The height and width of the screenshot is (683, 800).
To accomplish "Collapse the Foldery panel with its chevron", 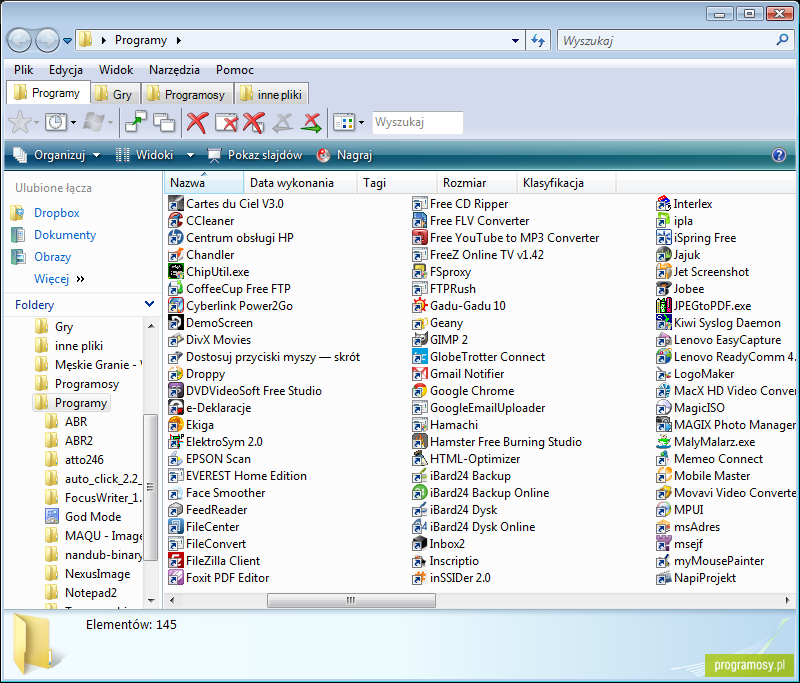I will pyautogui.click(x=149, y=305).
